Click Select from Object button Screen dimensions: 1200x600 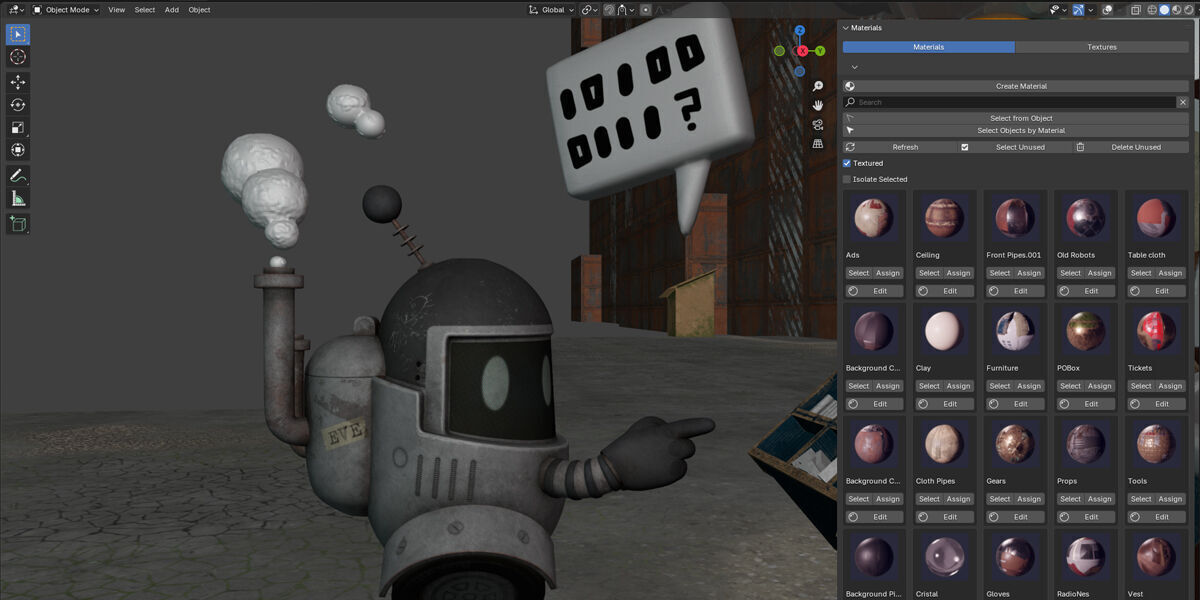1016,118
